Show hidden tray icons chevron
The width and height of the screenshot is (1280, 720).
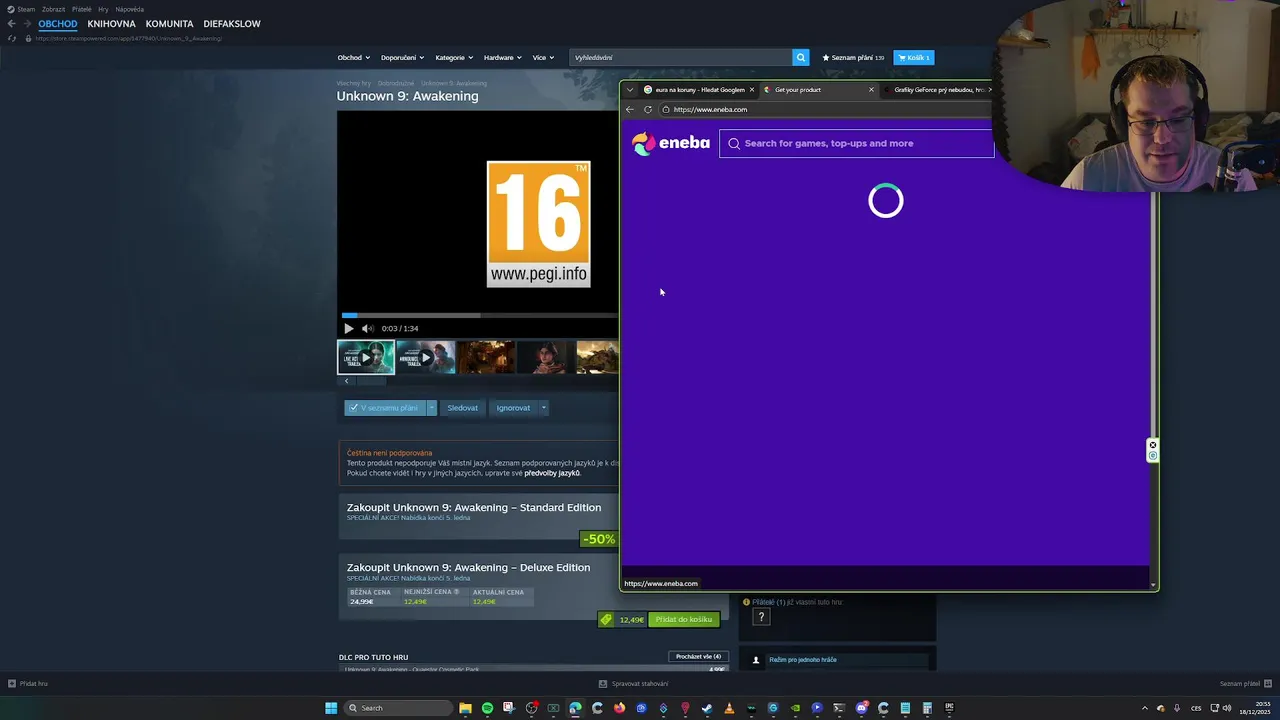pyautogui.click(x=1145, y=708)
